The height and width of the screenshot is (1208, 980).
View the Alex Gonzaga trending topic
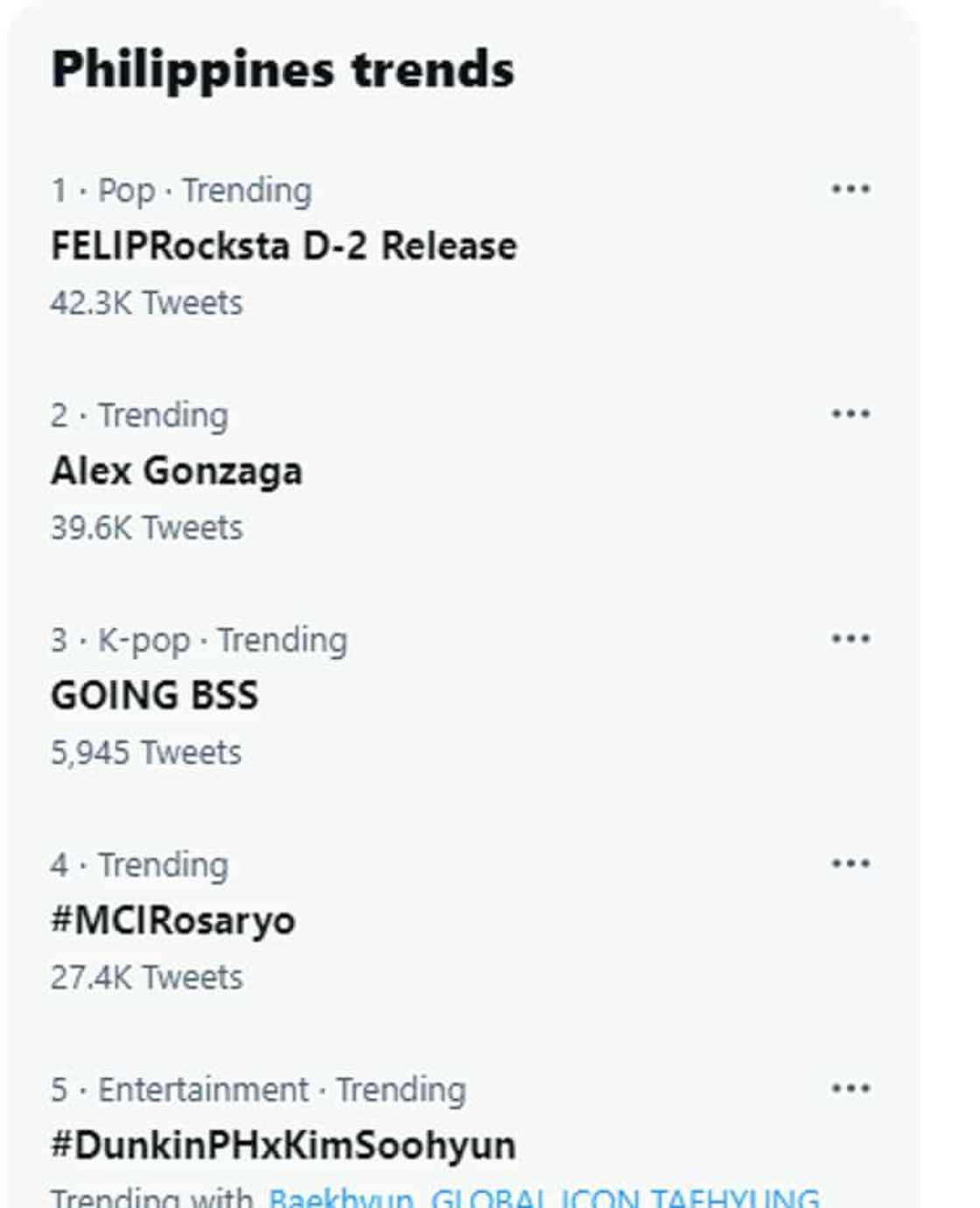pyautogui.click(x=176, y=471)
